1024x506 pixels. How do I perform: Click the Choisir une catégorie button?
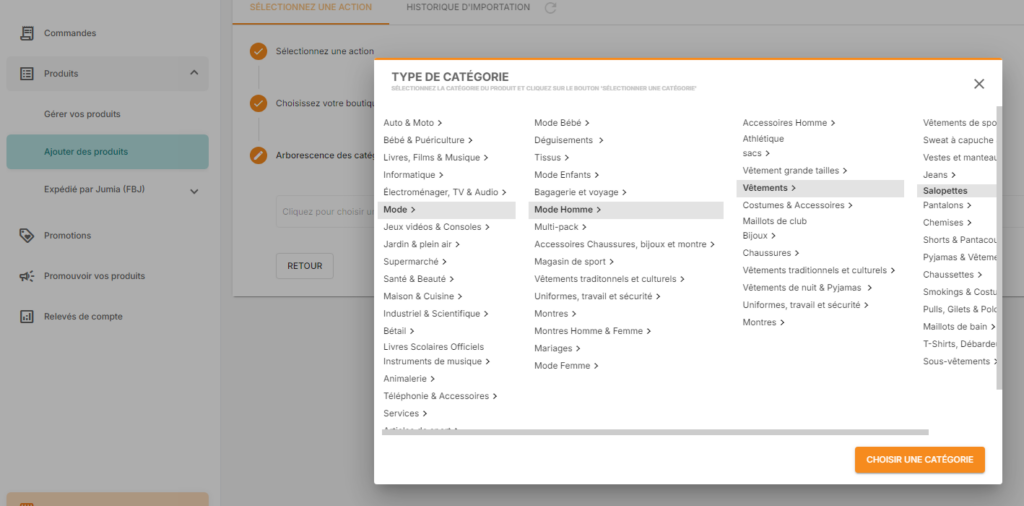(x=920, y=460)
